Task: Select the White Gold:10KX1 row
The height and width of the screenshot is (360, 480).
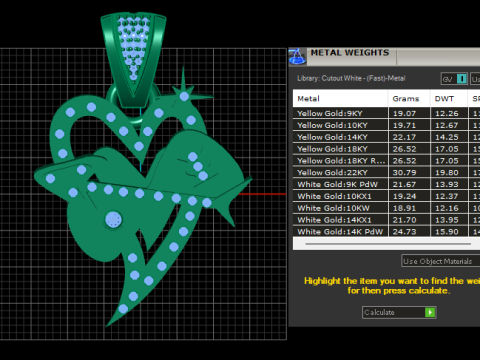Action: pos(387,196)
